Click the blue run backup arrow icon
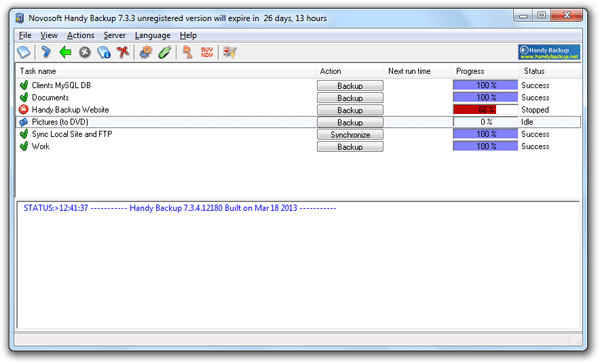600x364 pixels. pyautogui.click(x=46, y=52)
